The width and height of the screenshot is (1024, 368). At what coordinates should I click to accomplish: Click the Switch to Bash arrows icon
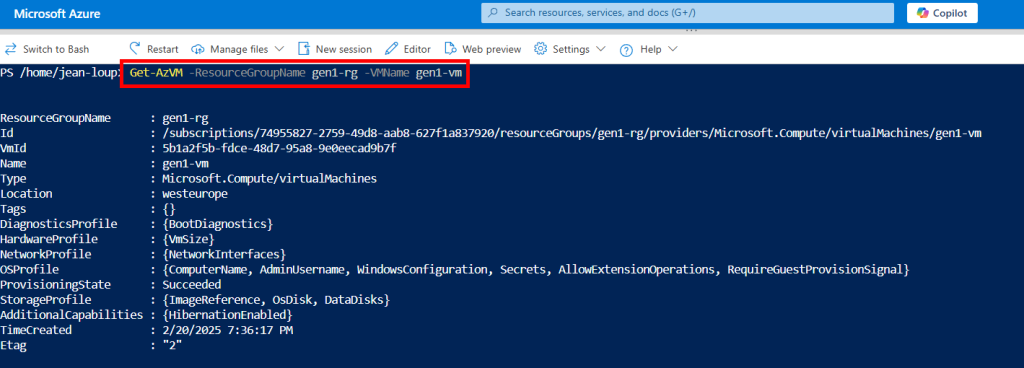point(10,49)
